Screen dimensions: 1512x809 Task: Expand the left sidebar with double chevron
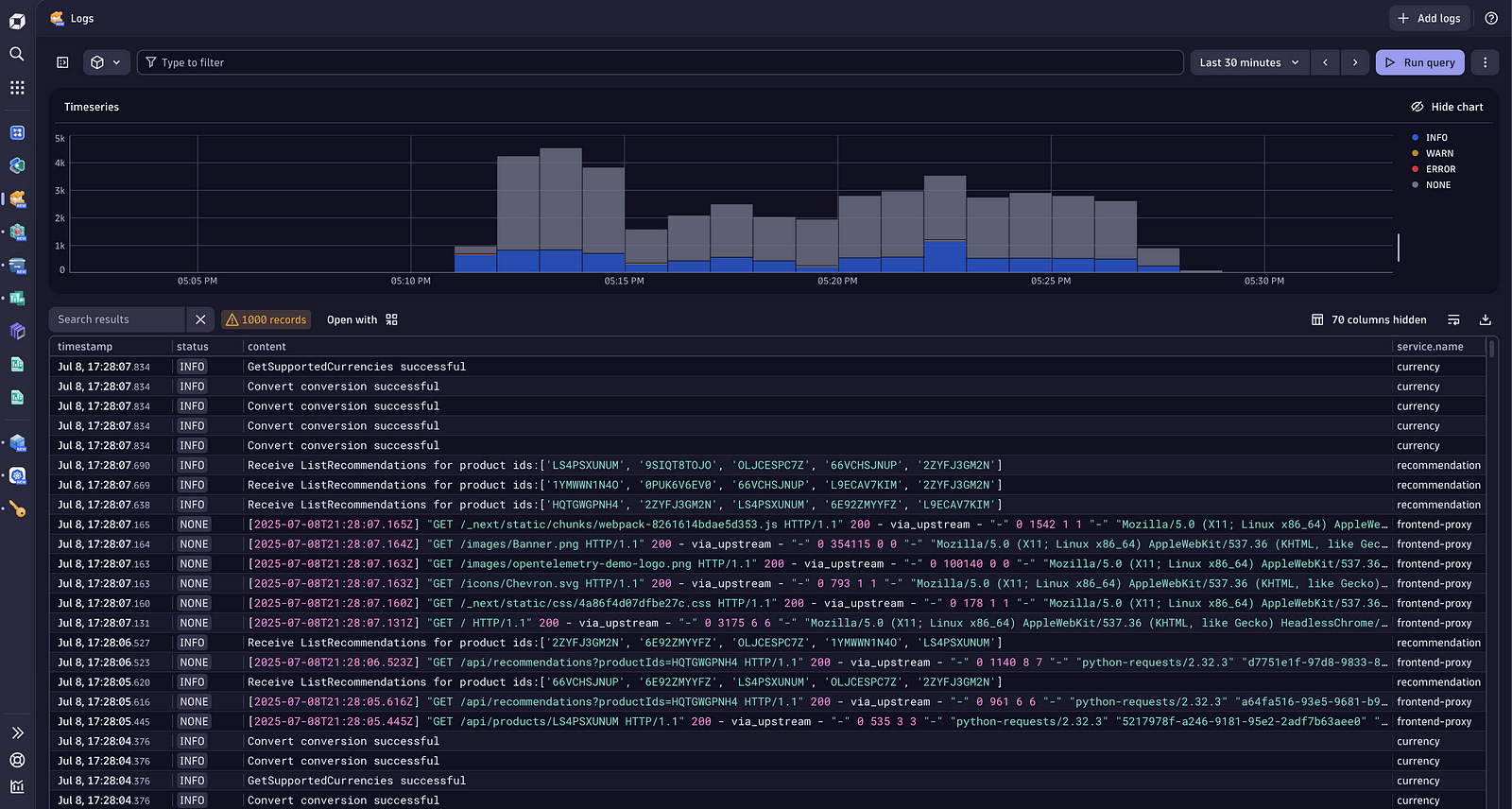pos(17,732)
